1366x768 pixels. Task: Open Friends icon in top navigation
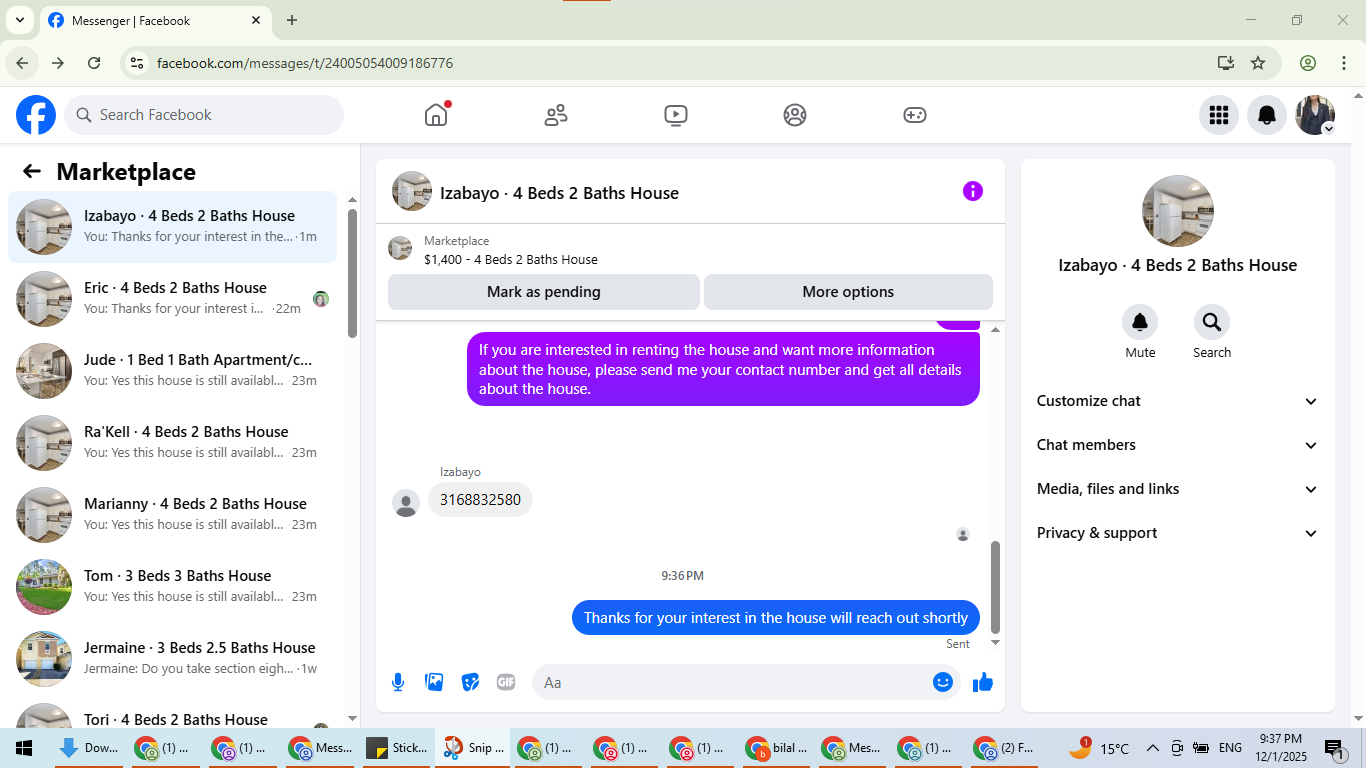click(x=556, y=115)
